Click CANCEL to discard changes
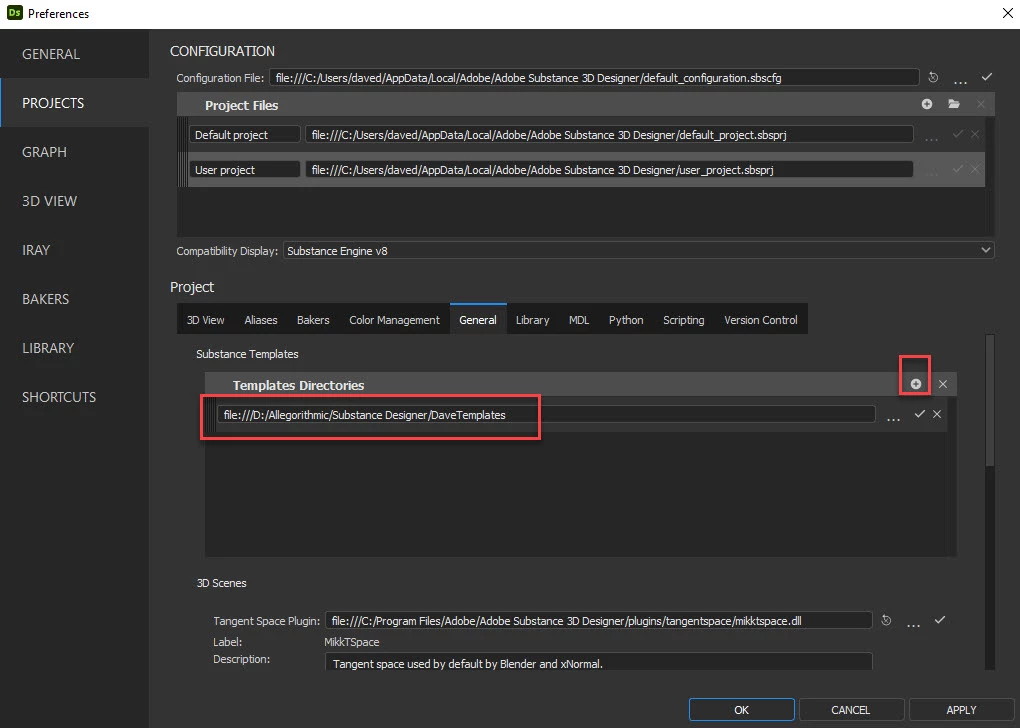 850,710
